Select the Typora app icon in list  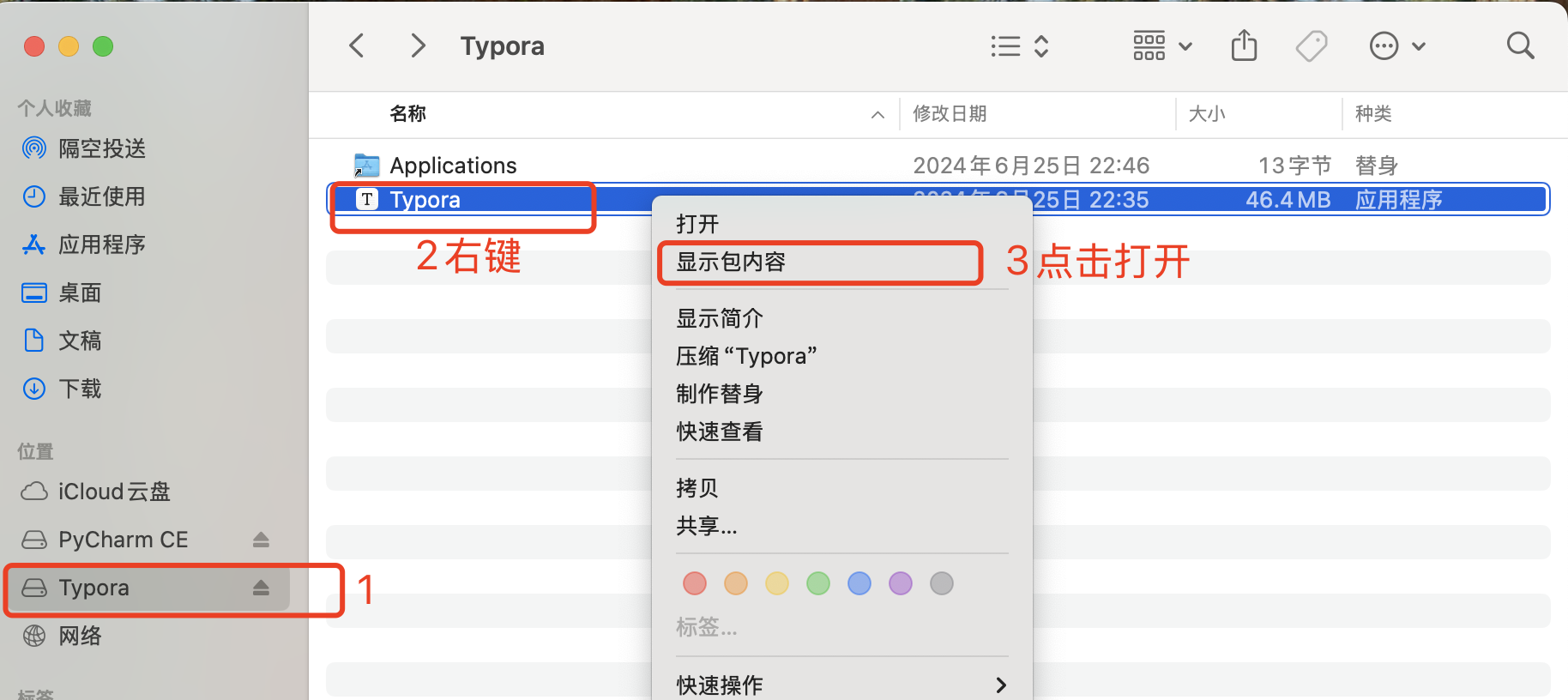367,199
